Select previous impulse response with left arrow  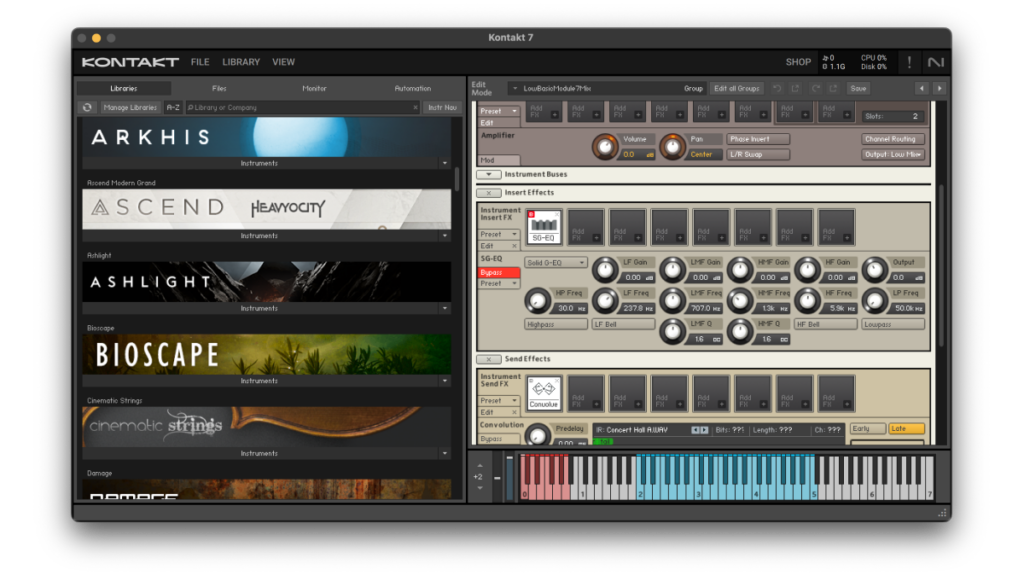pos(696,430)
